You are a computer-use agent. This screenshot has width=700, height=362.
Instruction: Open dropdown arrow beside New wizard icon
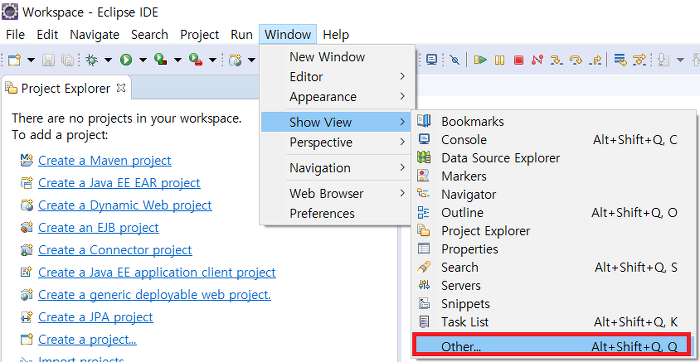tap(31, 60)
